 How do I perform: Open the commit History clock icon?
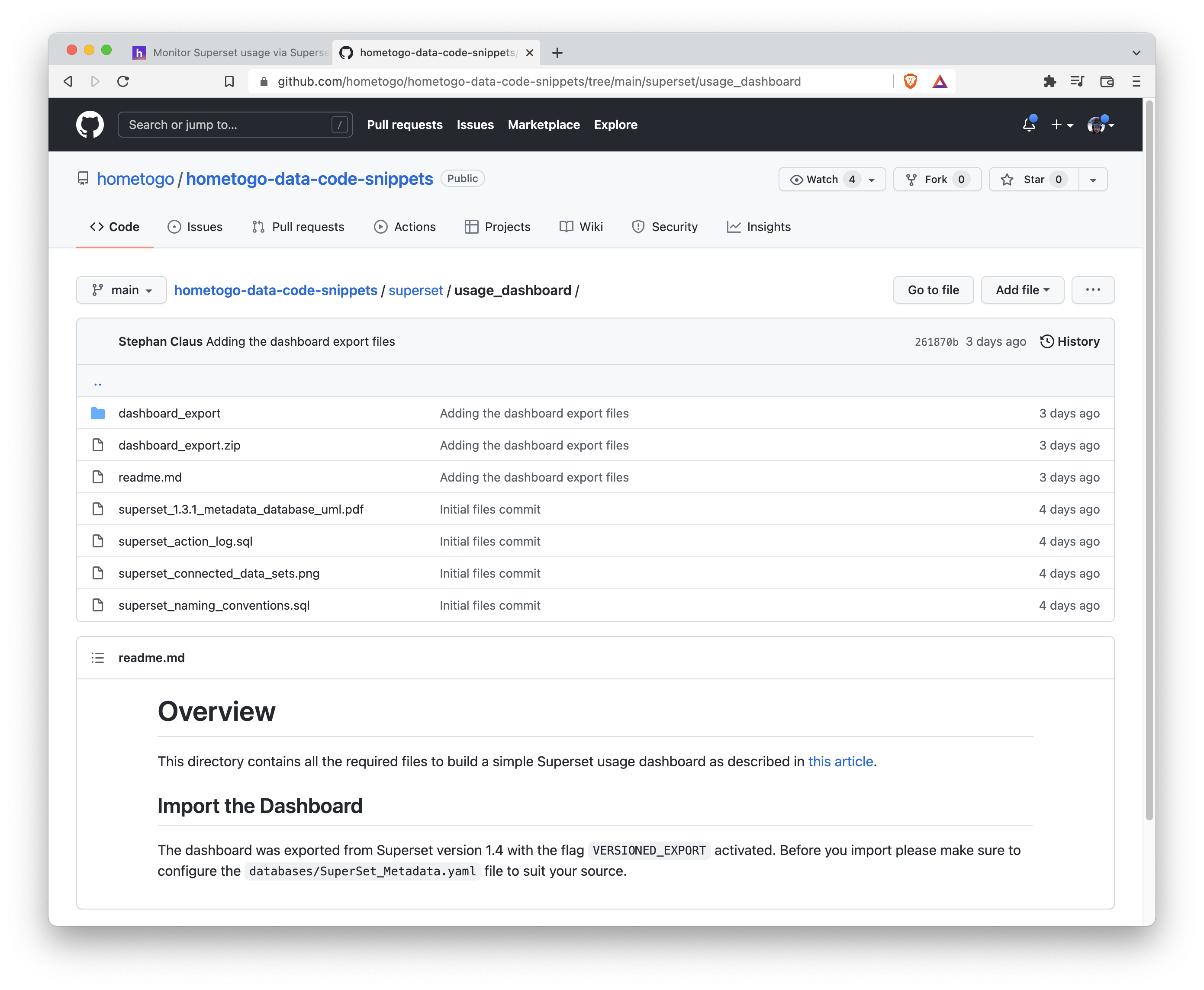[1046, 341]
